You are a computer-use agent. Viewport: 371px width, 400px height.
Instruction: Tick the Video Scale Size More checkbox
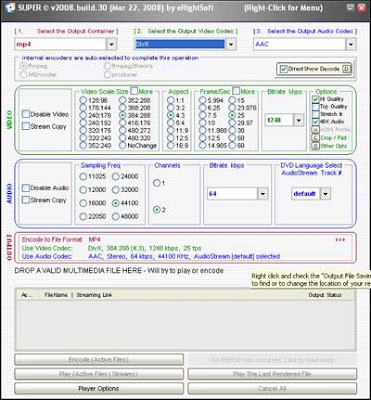pyautogui.click(x=134, y=91)
